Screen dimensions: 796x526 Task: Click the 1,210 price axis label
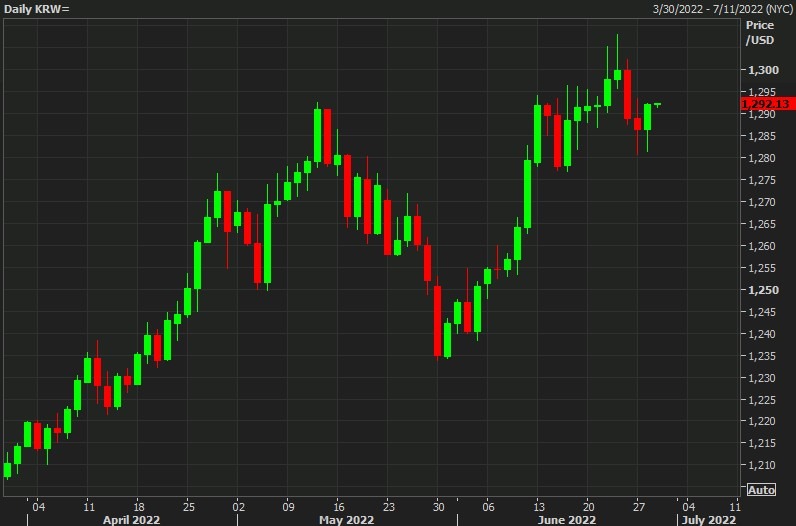click(x=761, y=465)
